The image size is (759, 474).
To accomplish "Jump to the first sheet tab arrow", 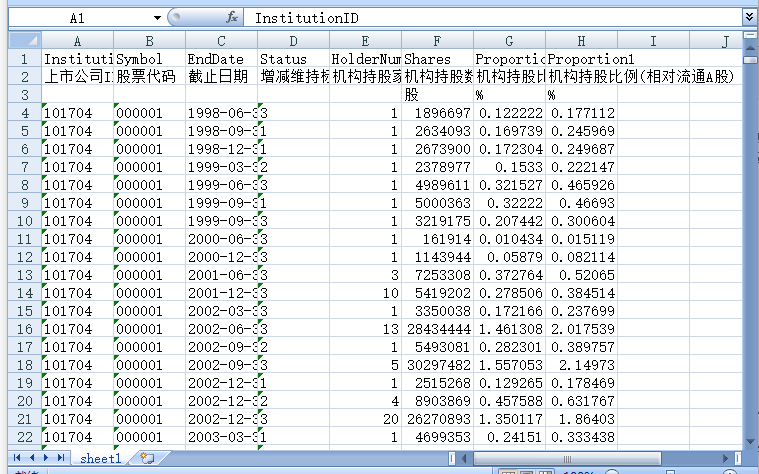I will coord(17,458).
